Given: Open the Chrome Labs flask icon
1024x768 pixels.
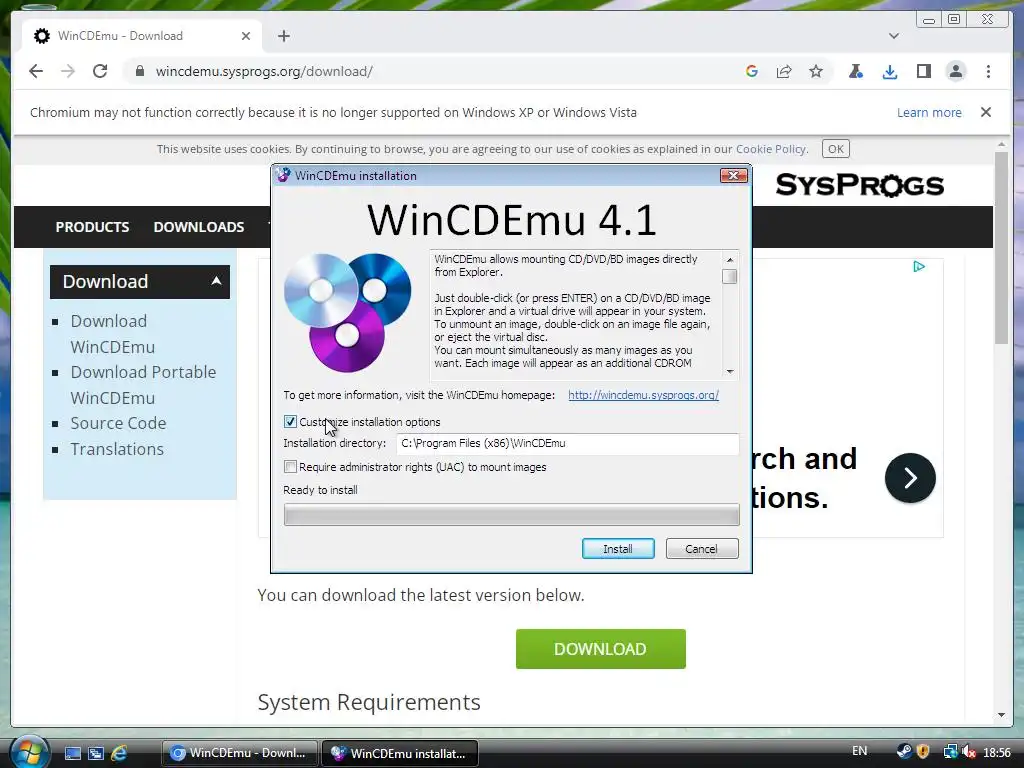Looking at the screenshot, I should click(x=856, y=71).
